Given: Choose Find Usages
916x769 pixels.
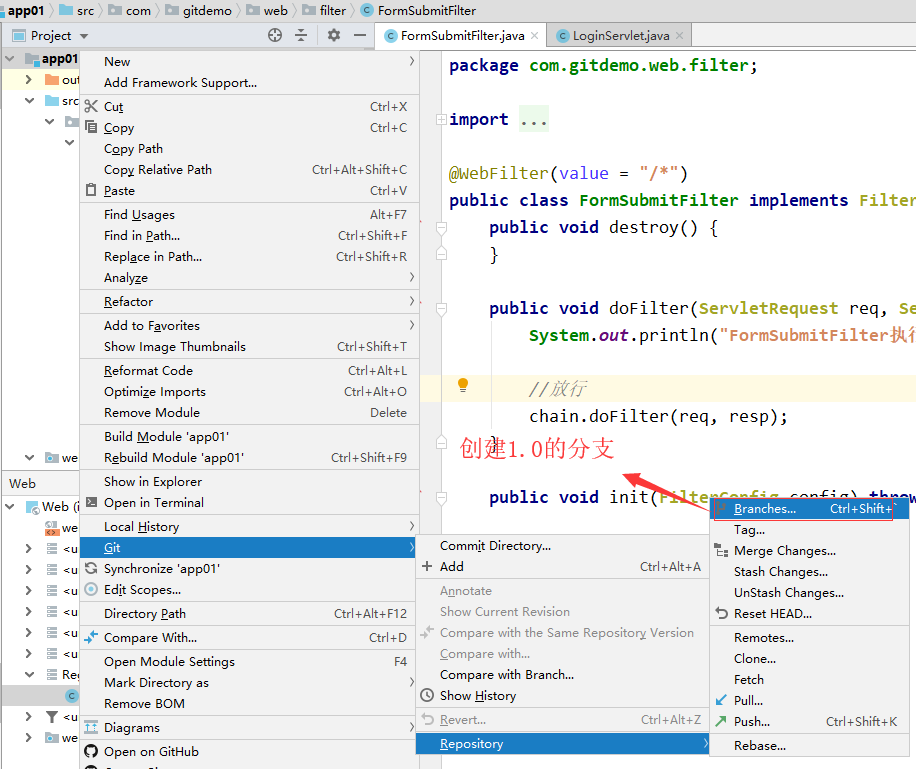Looking at the screenshot, I should click(249, 214).
